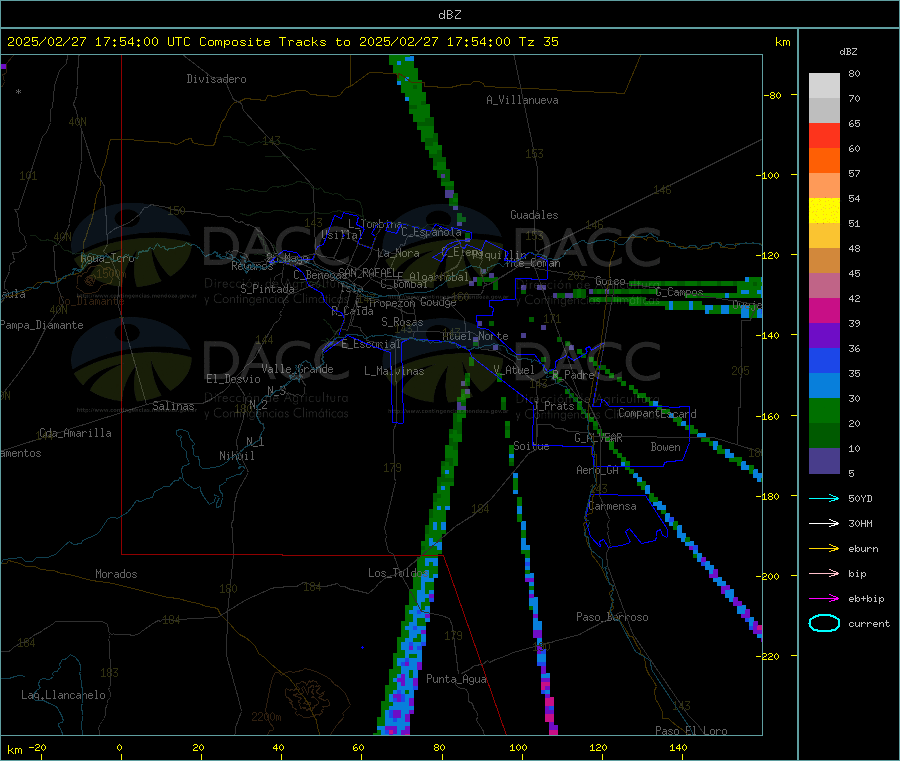Click the 'Paso_El_Loro' map label
This screenshot has height=761, width=900.
click(691, 731)
